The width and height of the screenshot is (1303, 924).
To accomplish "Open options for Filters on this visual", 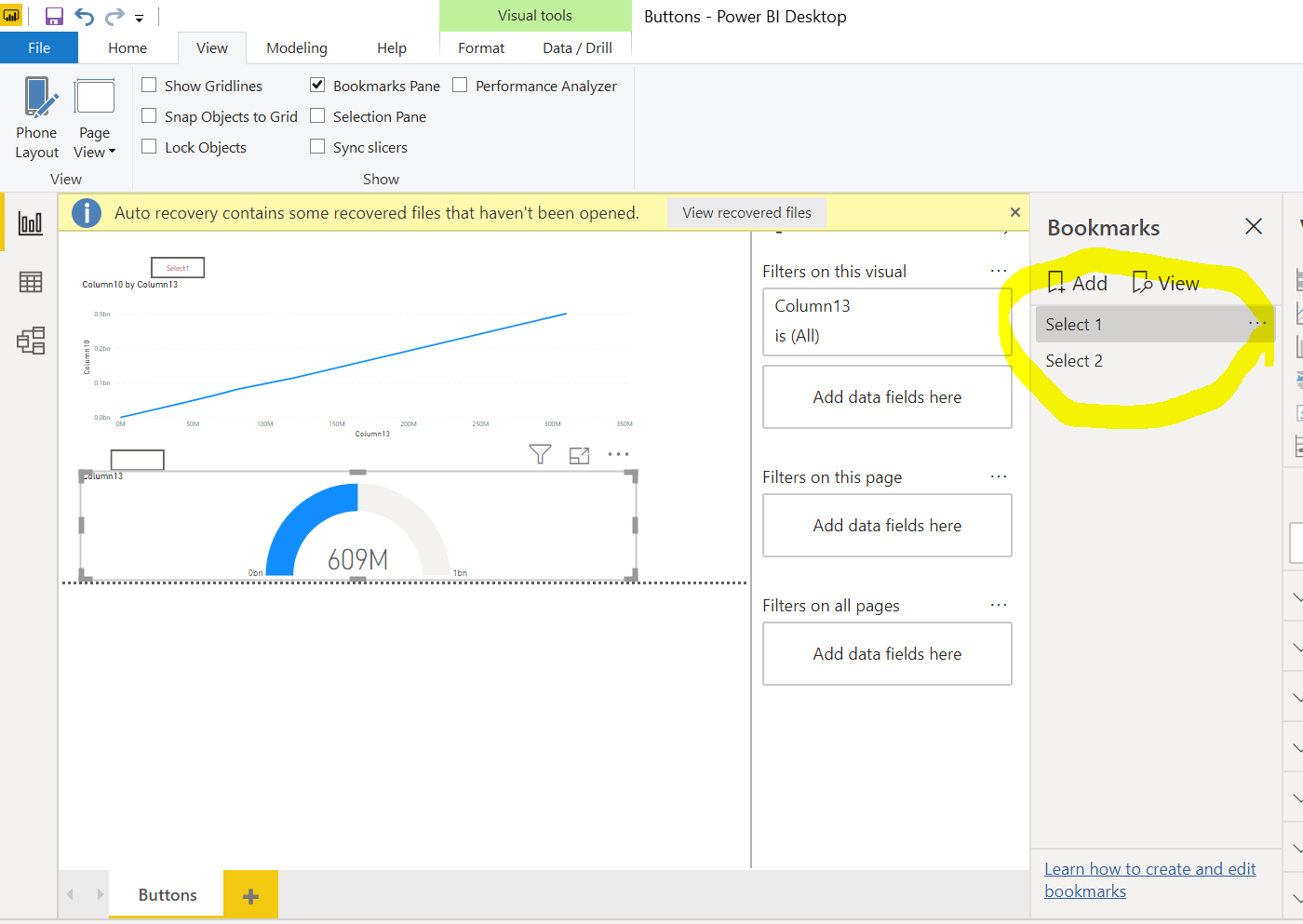I will [x=999, y=271].
